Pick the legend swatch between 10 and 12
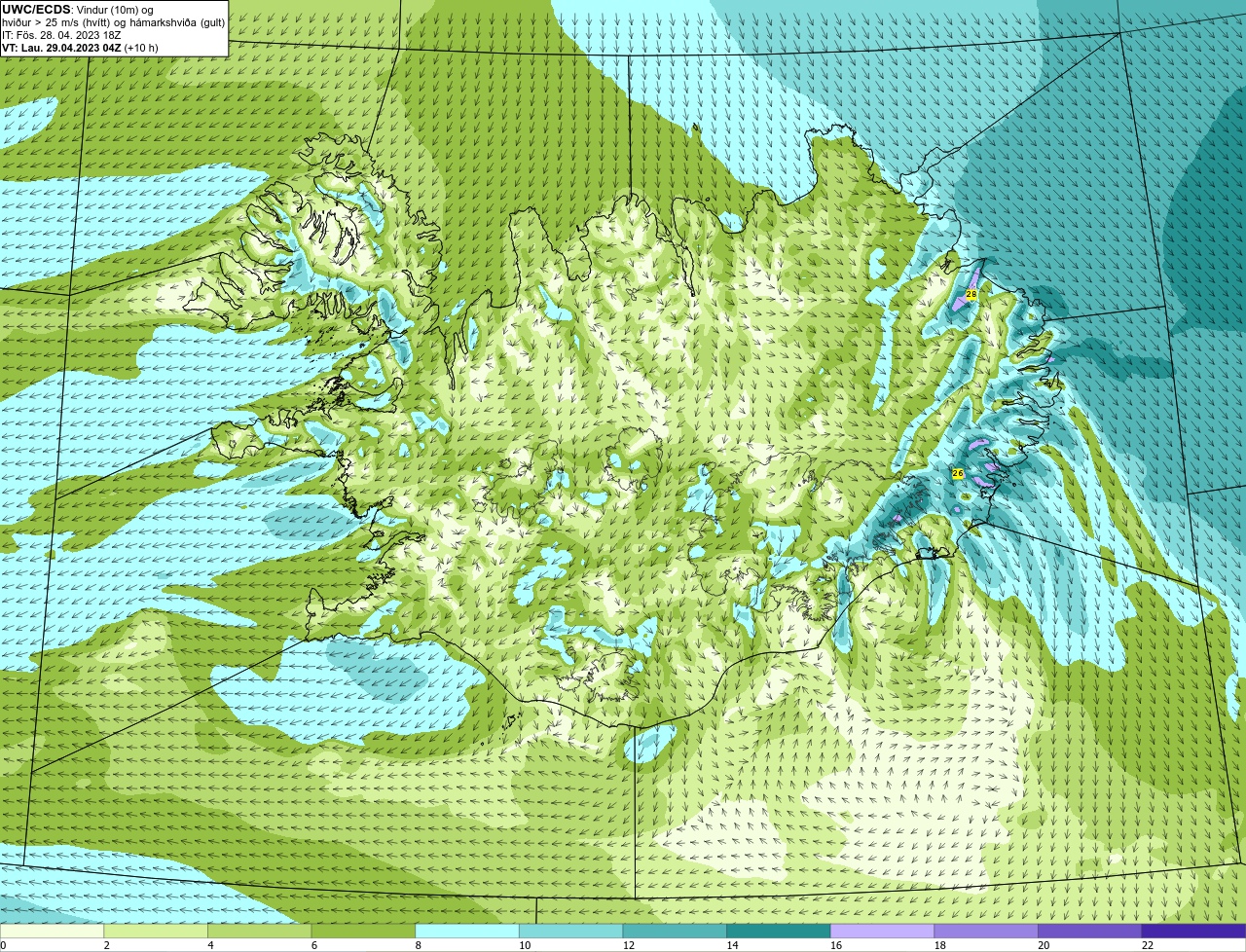Image resolution: width=1246 pixels, height=952 pixels. (571, 931)
